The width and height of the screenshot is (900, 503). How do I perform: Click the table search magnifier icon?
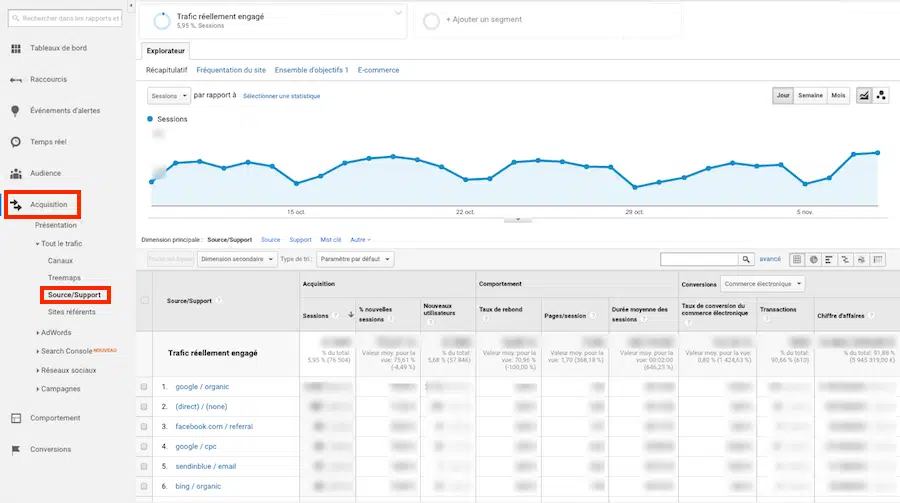pos(746,259)
